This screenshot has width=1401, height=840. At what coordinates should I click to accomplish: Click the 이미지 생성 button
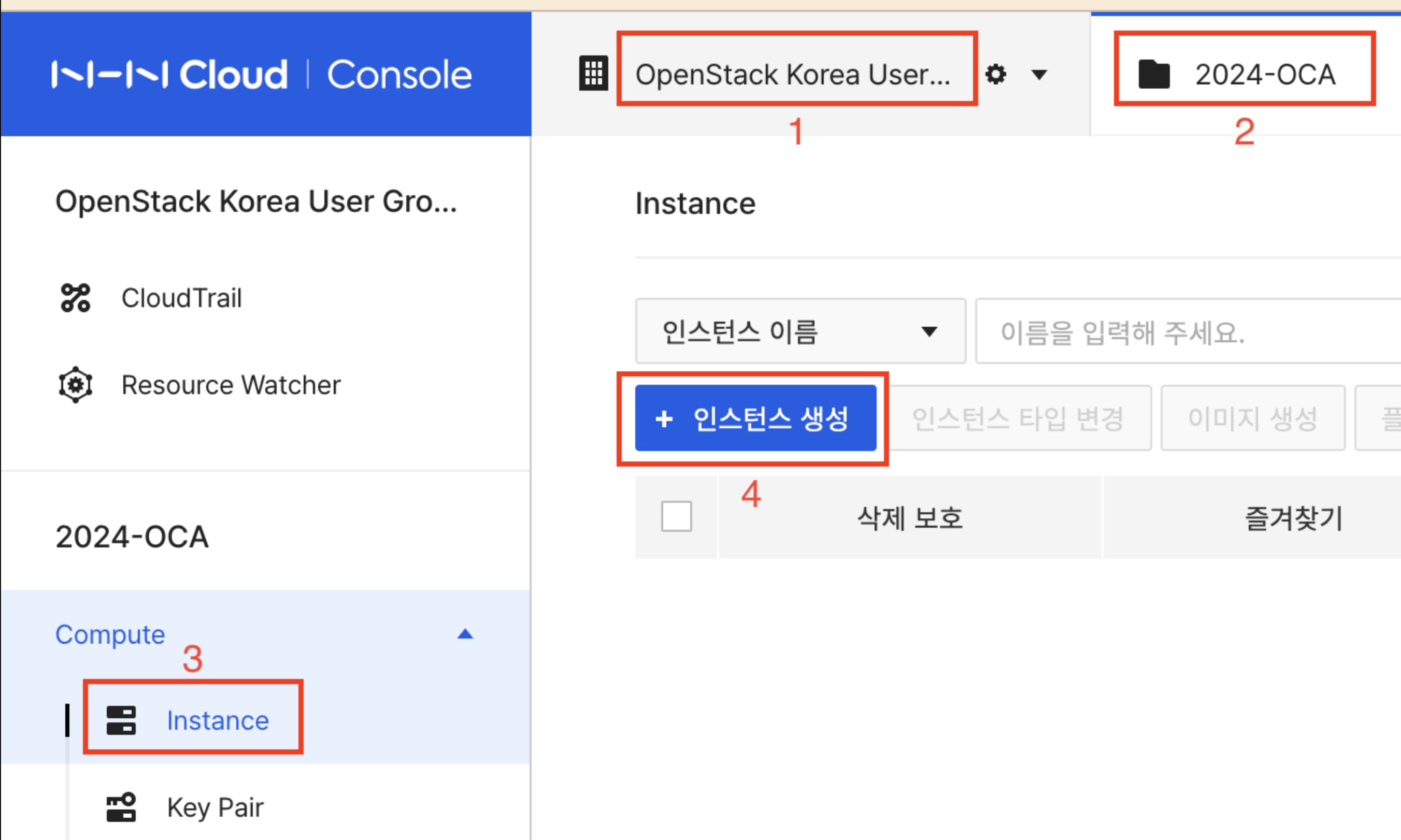[x=1253, y=418]
